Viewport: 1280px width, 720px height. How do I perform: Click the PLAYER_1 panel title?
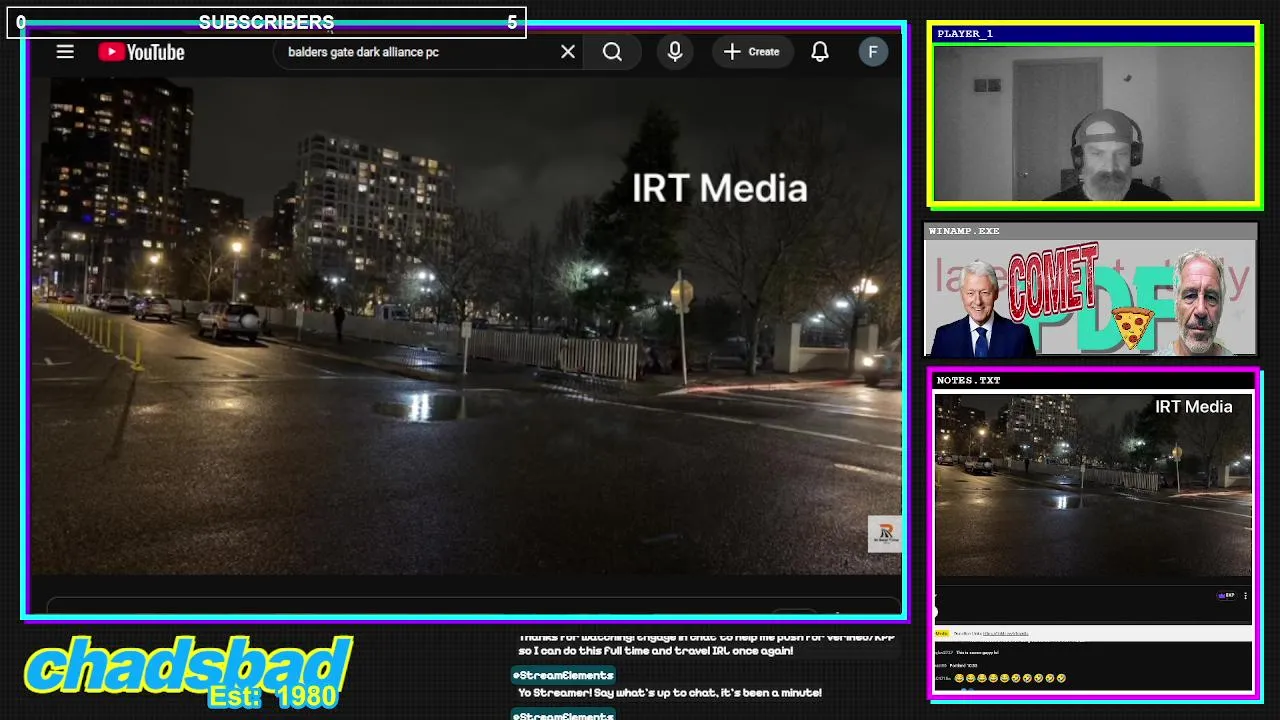click(965, 34)
